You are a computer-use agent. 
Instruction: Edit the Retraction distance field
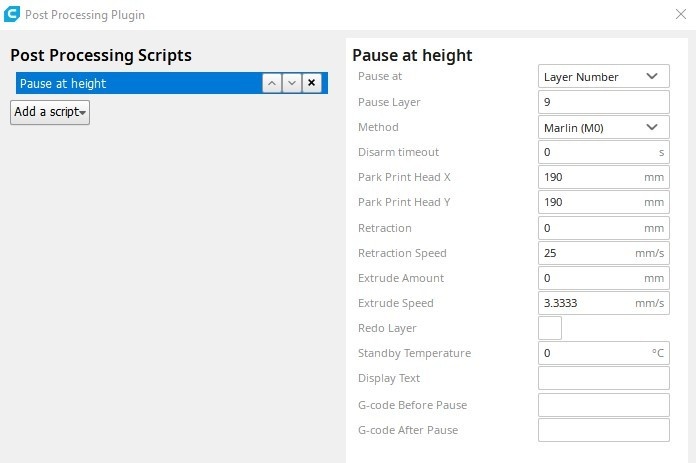click(x=590, y=228)
